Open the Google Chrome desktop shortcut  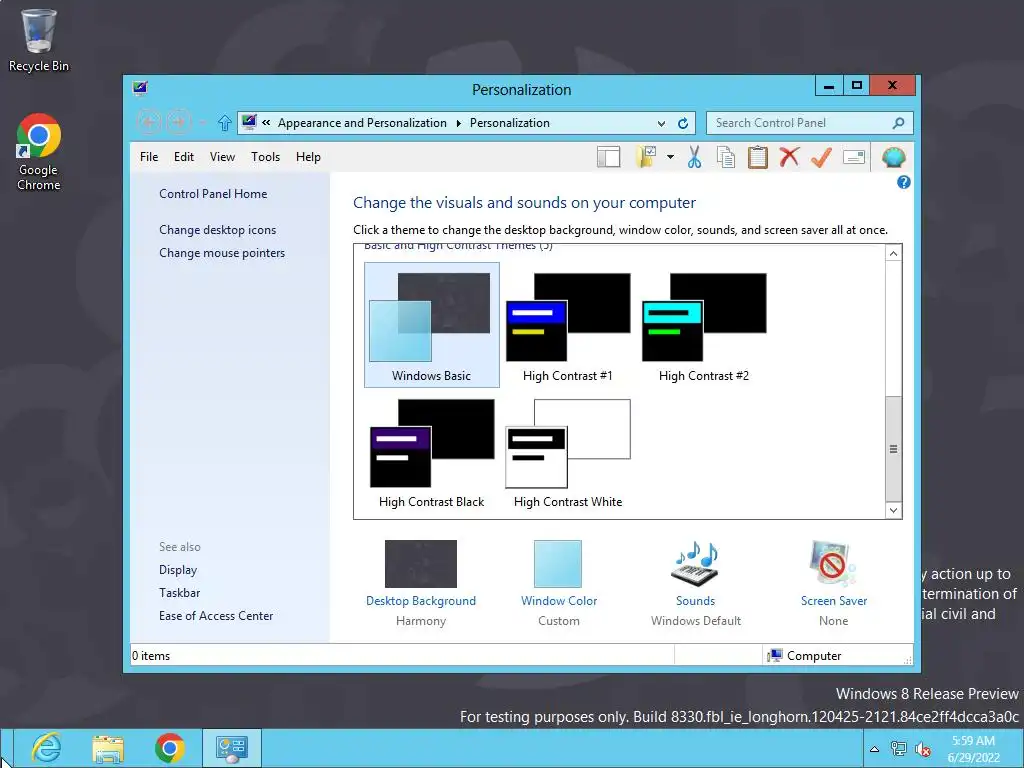tap(39, 152)
